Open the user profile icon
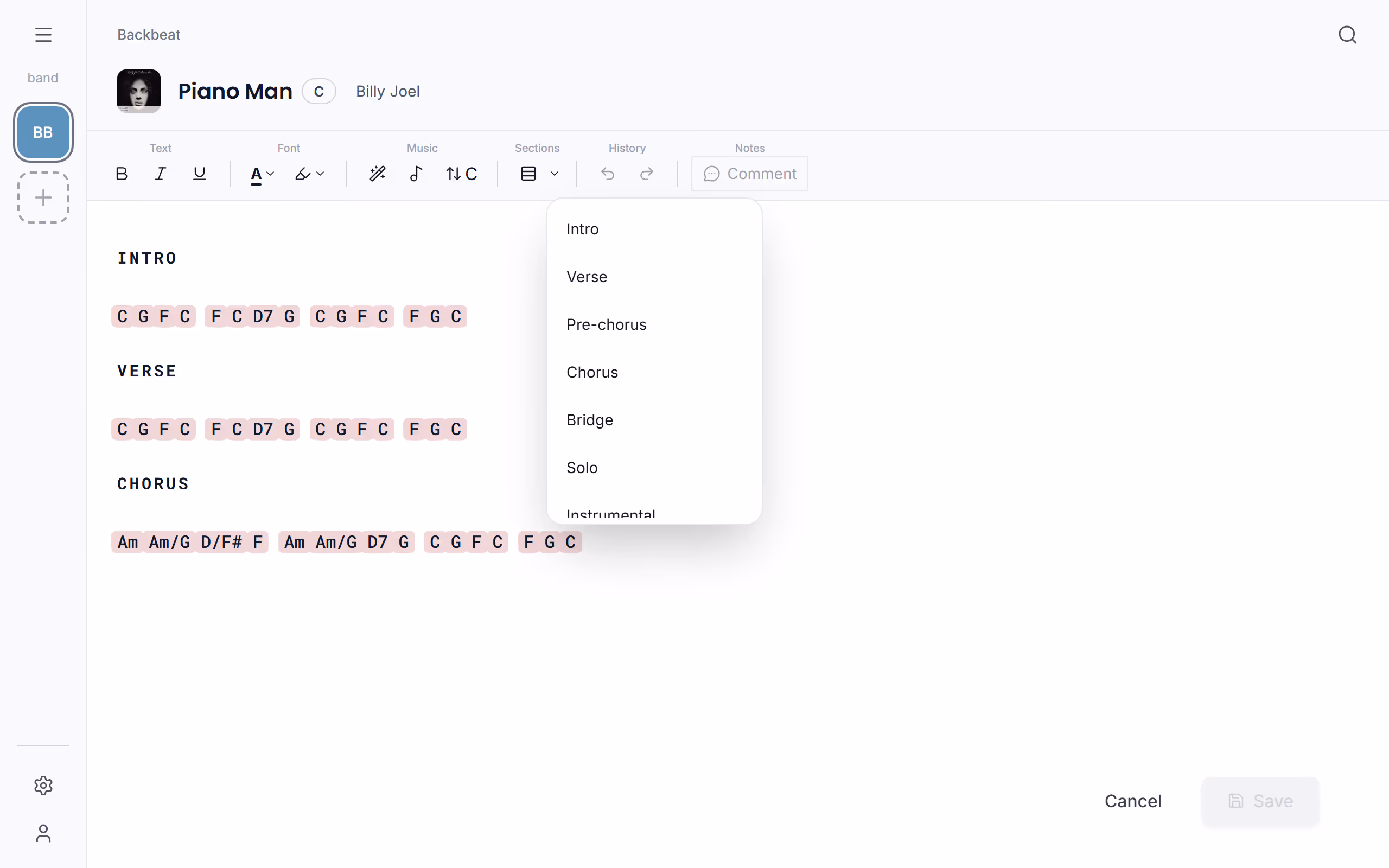 click(x=43, y=833)
